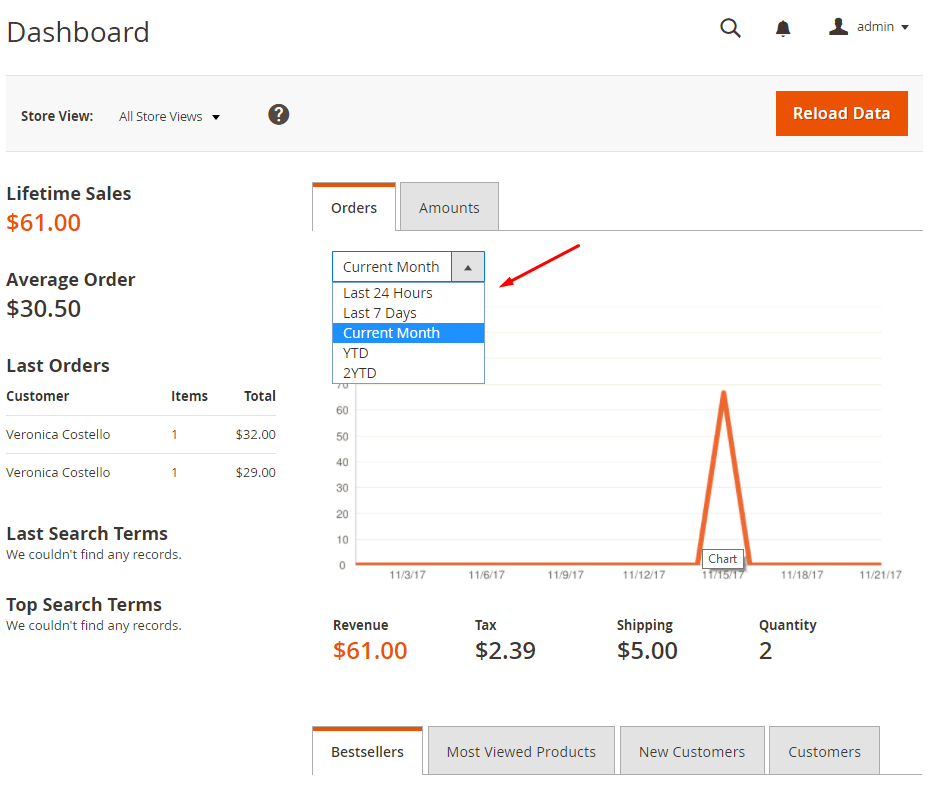Click the Current Month select field

(x=408, y=267)
